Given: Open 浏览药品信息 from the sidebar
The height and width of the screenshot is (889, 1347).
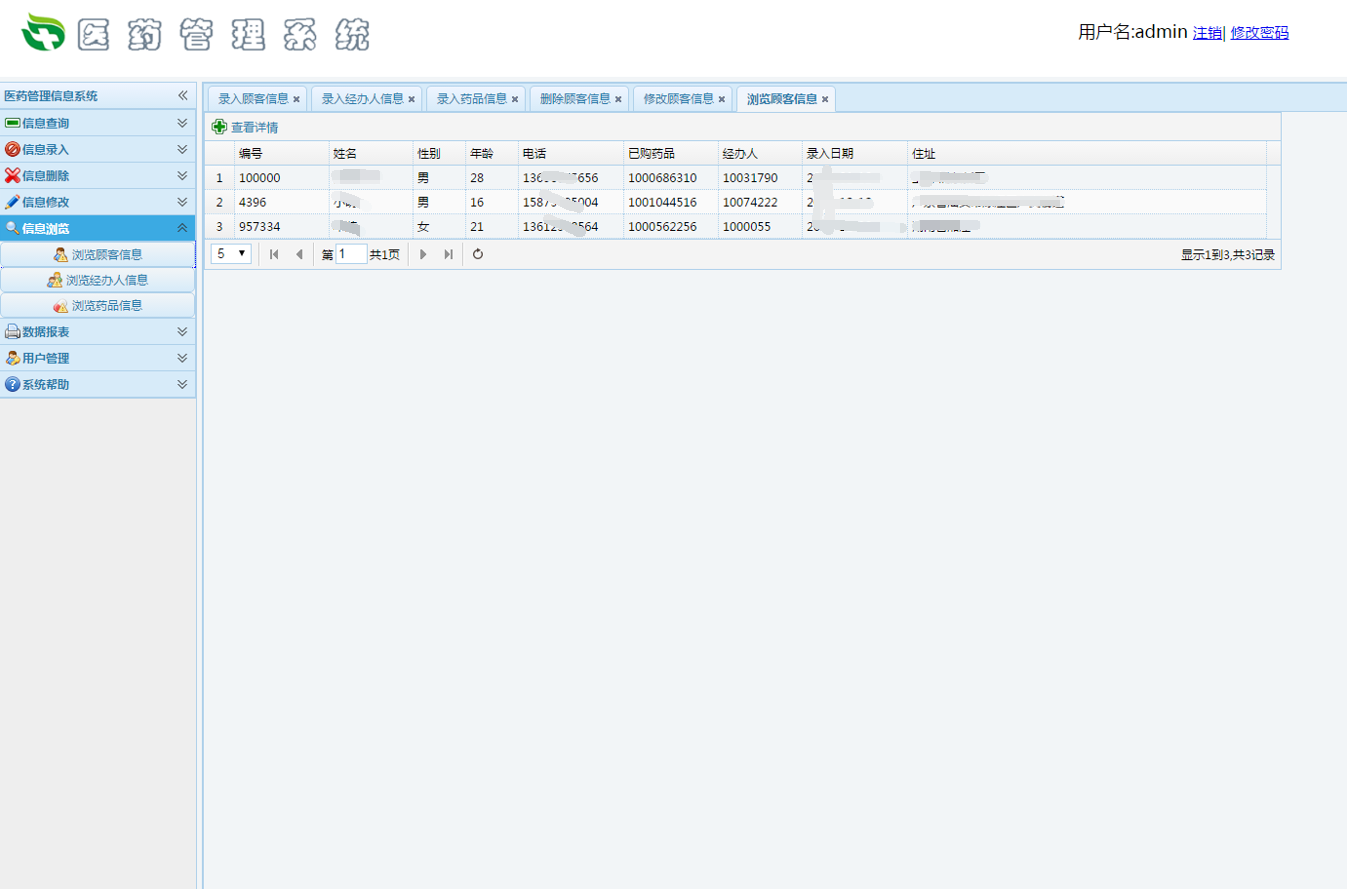Looking at the screenshot, I should pos(98,306).
